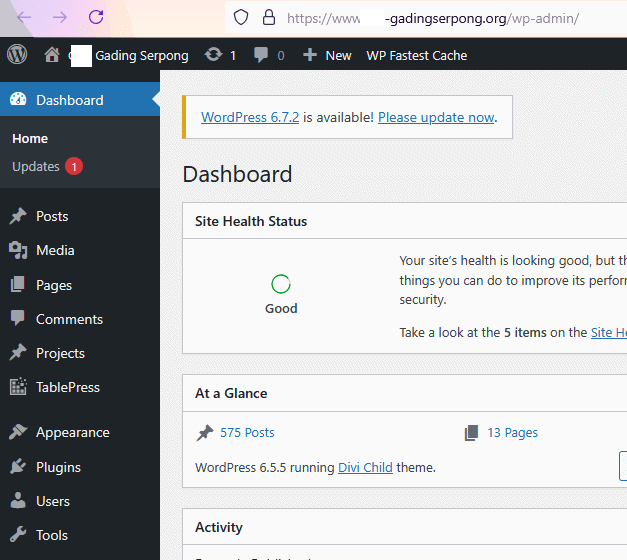
Task: Open the 13 Pages link
Action: pyautogui.click(x=512, y=432)
